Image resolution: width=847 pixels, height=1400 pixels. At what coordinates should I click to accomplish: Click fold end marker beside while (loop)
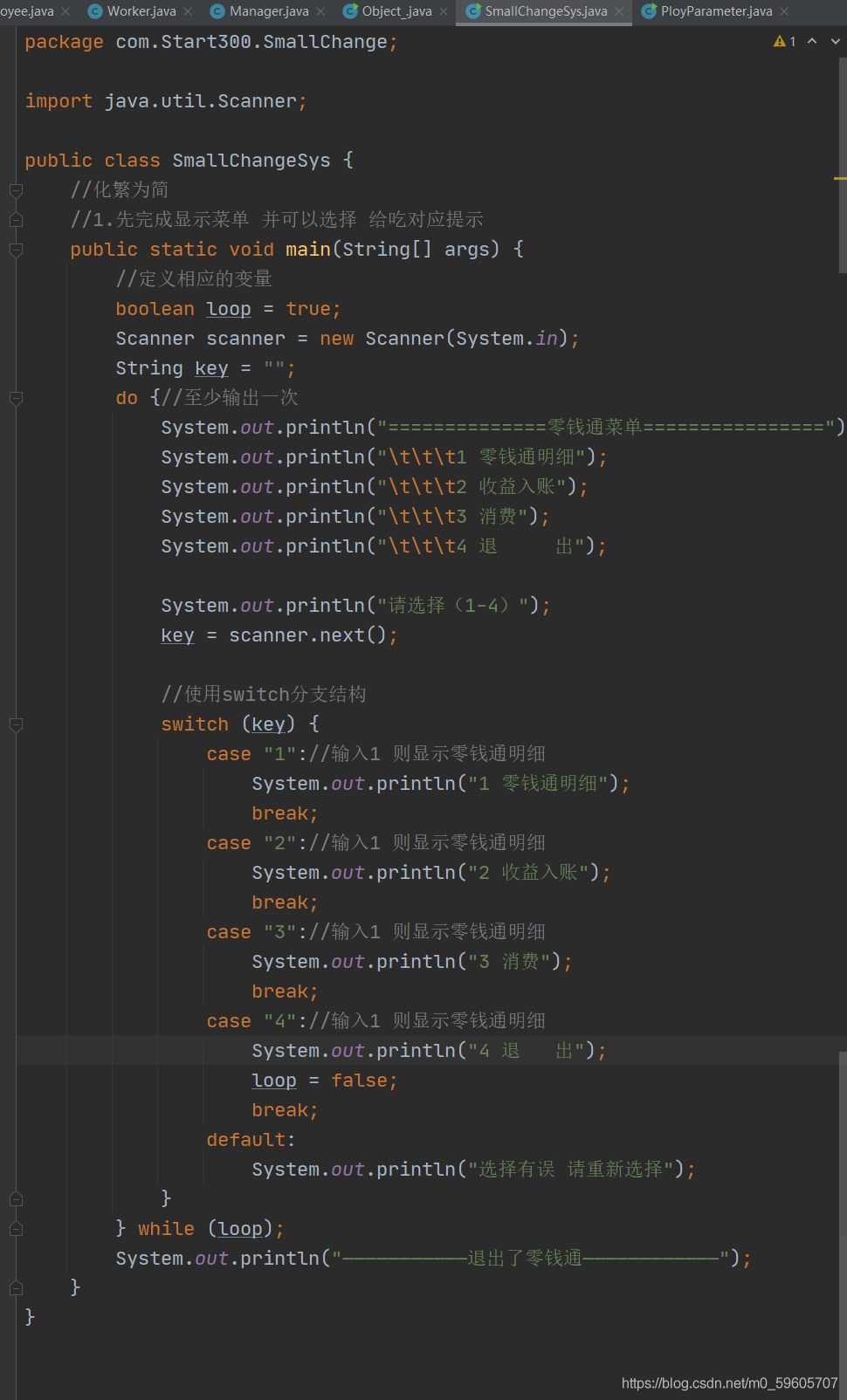point(16,1229)
